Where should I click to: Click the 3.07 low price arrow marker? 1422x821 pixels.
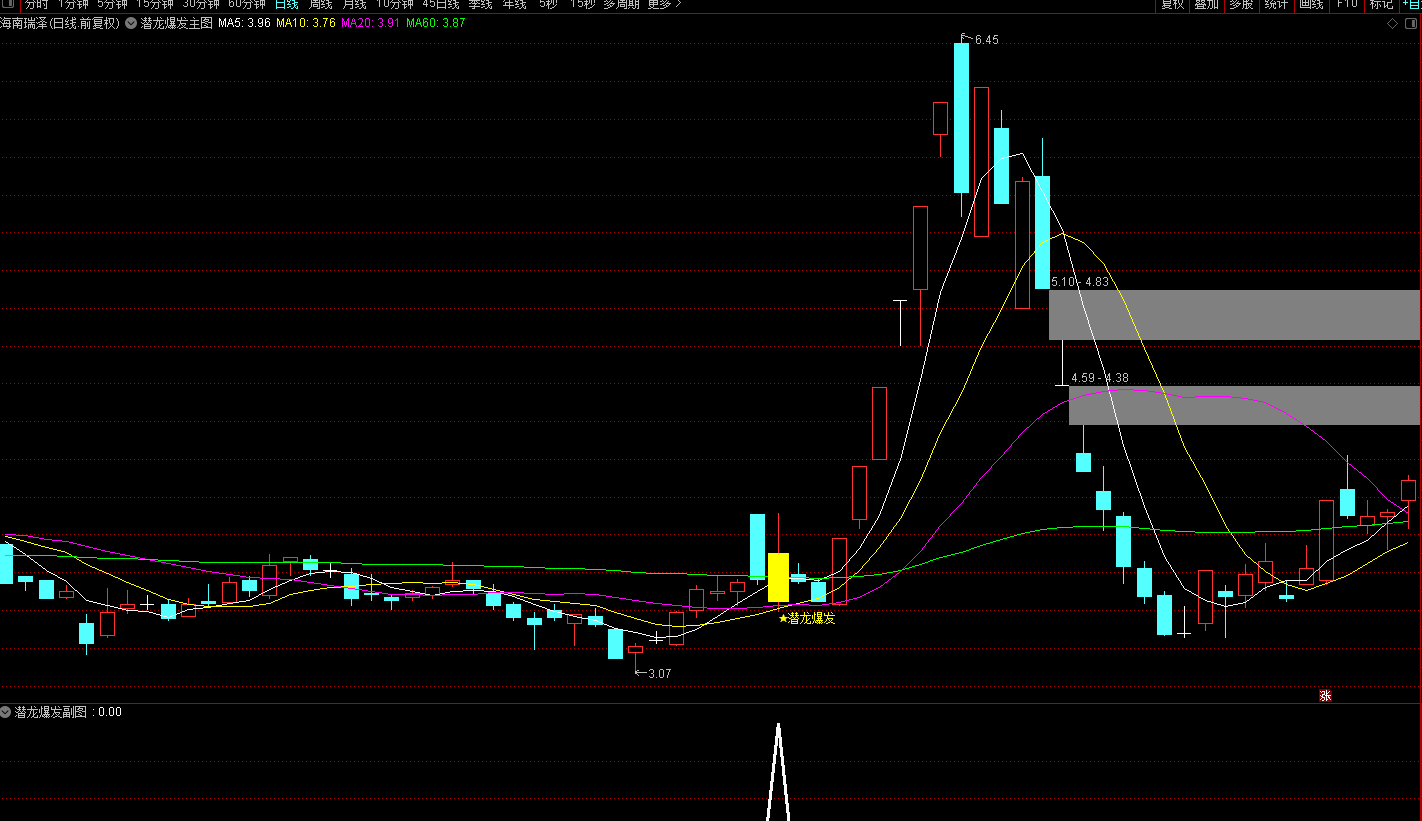(x=653, y=673)
